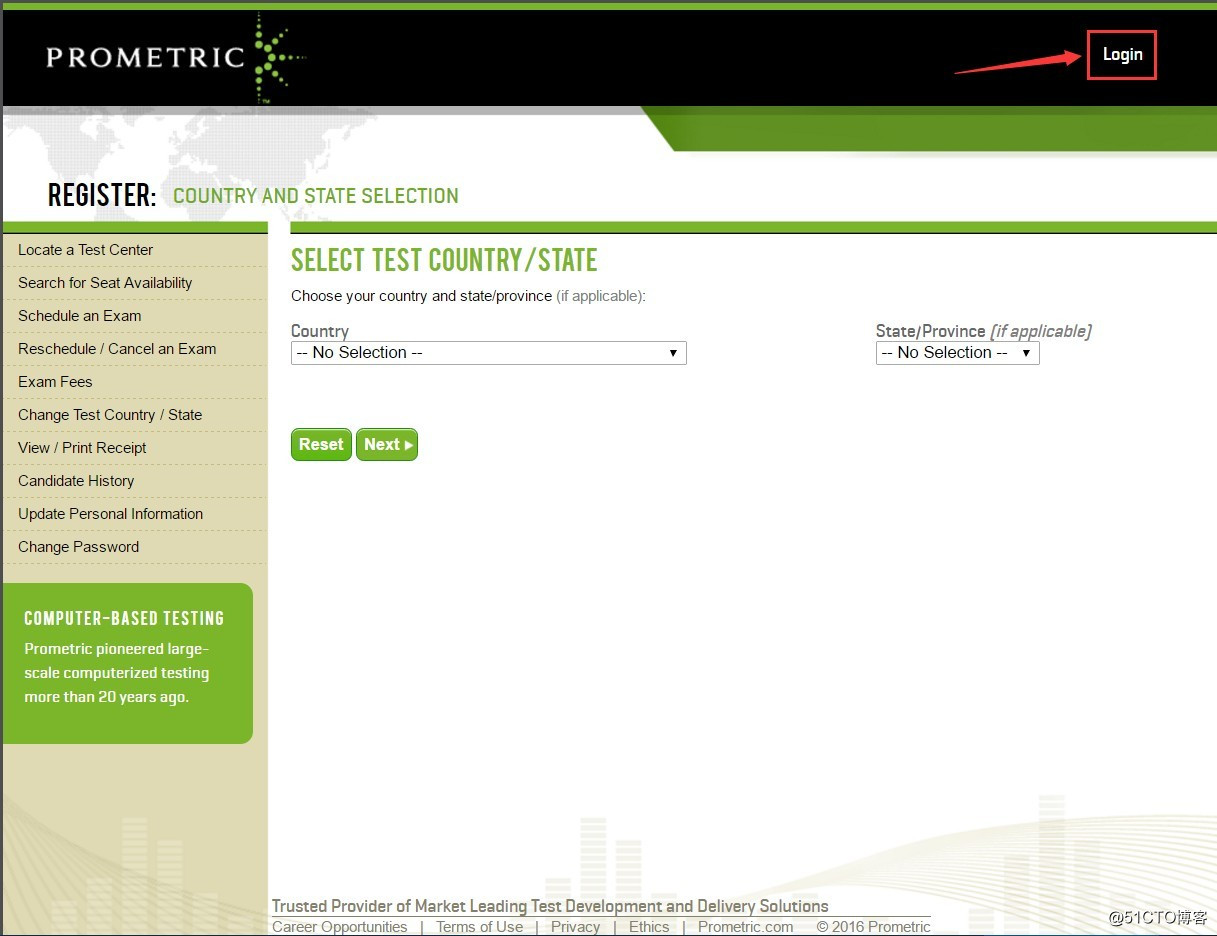The width and height of the screenshot is (1217, 936).
Task: Select Search for Seat Availability
Action: pos(105,283)
